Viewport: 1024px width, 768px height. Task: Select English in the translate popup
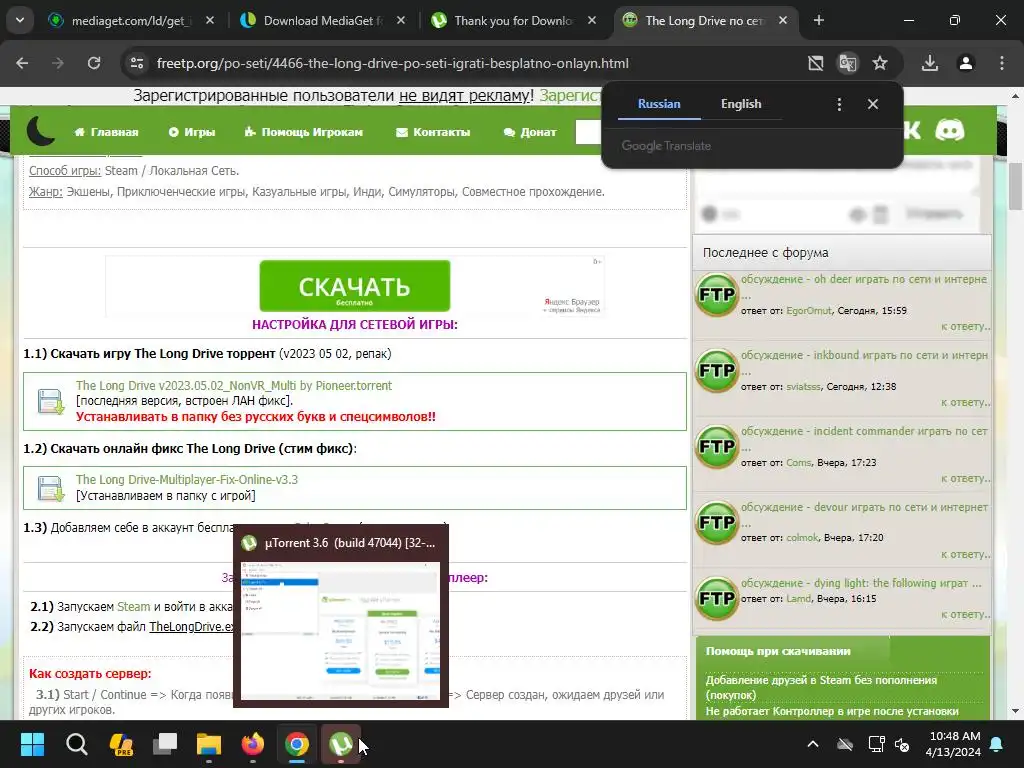(x=741, y=104)
